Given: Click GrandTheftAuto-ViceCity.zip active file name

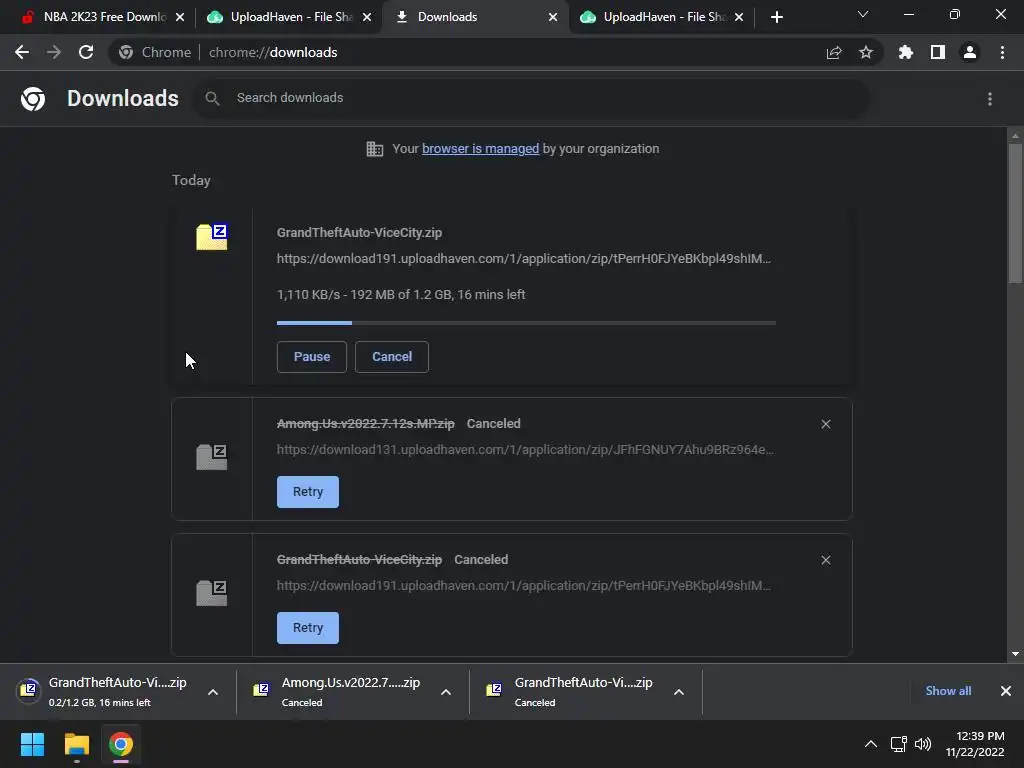Looking at the screenshot, I should pos(359,232).
